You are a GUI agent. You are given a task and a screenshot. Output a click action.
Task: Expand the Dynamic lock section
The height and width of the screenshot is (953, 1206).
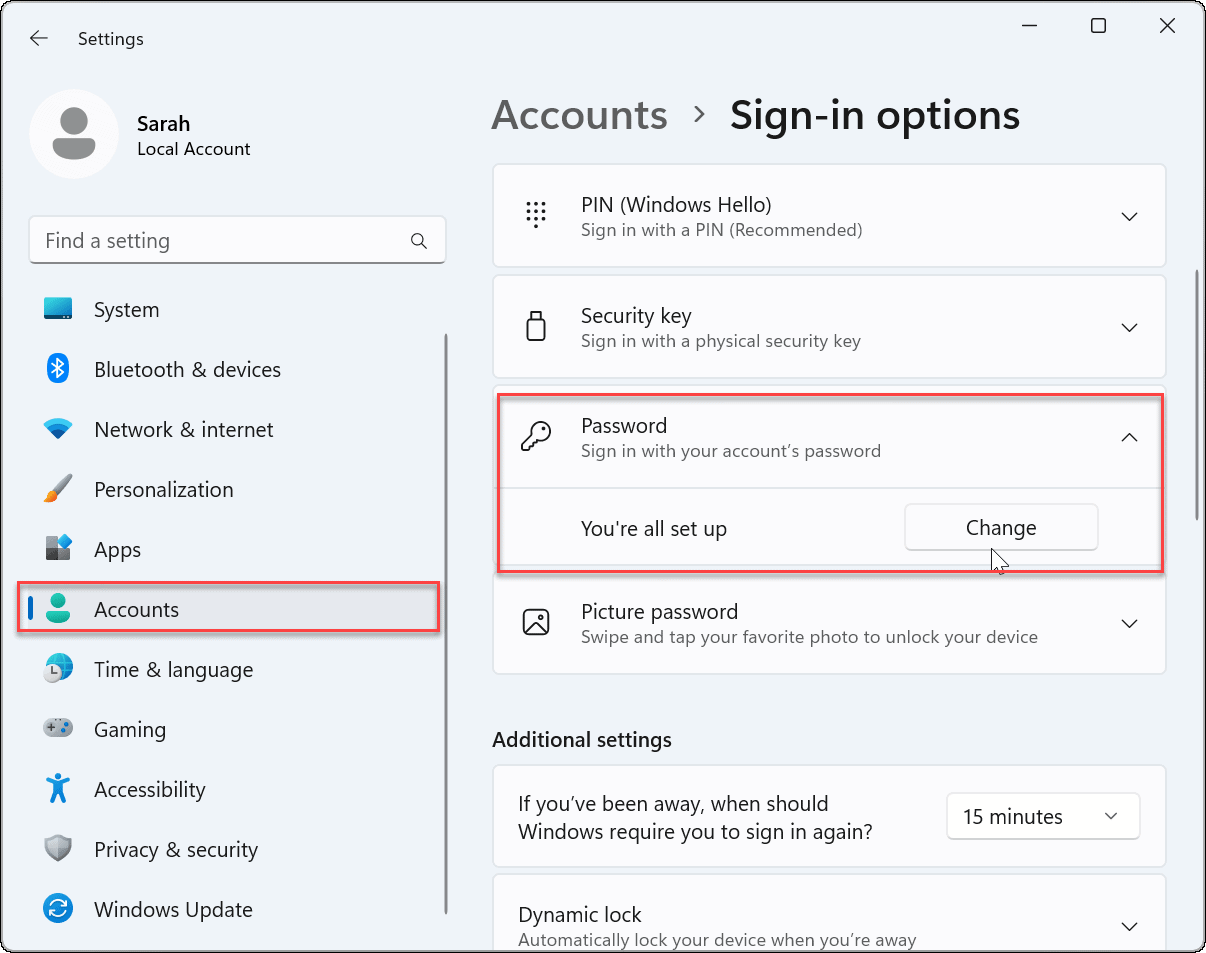[1129, 926]
